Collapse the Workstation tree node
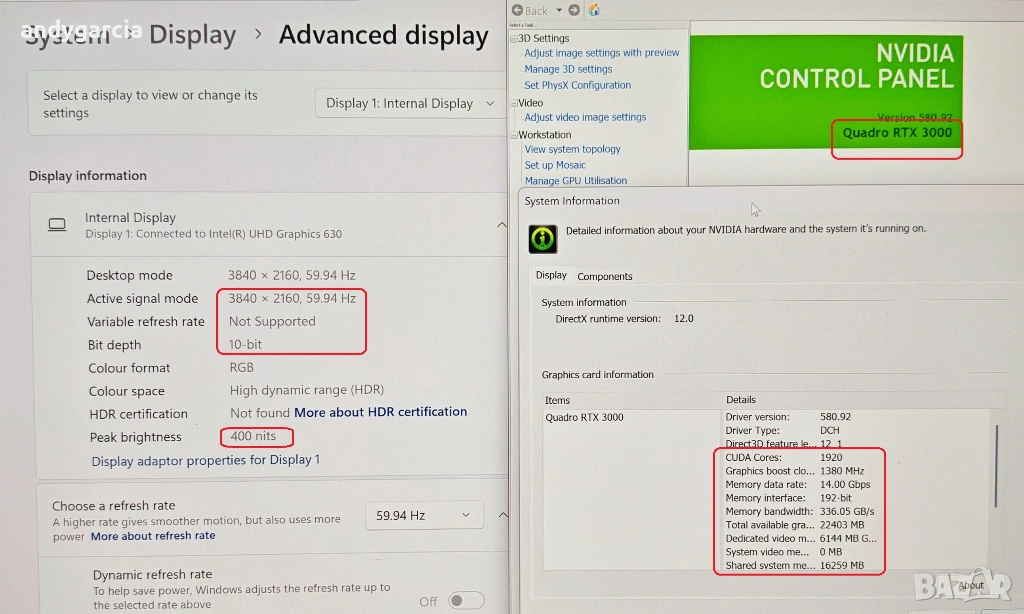This screenshot has height=614, width=1024. pos(514,135)
